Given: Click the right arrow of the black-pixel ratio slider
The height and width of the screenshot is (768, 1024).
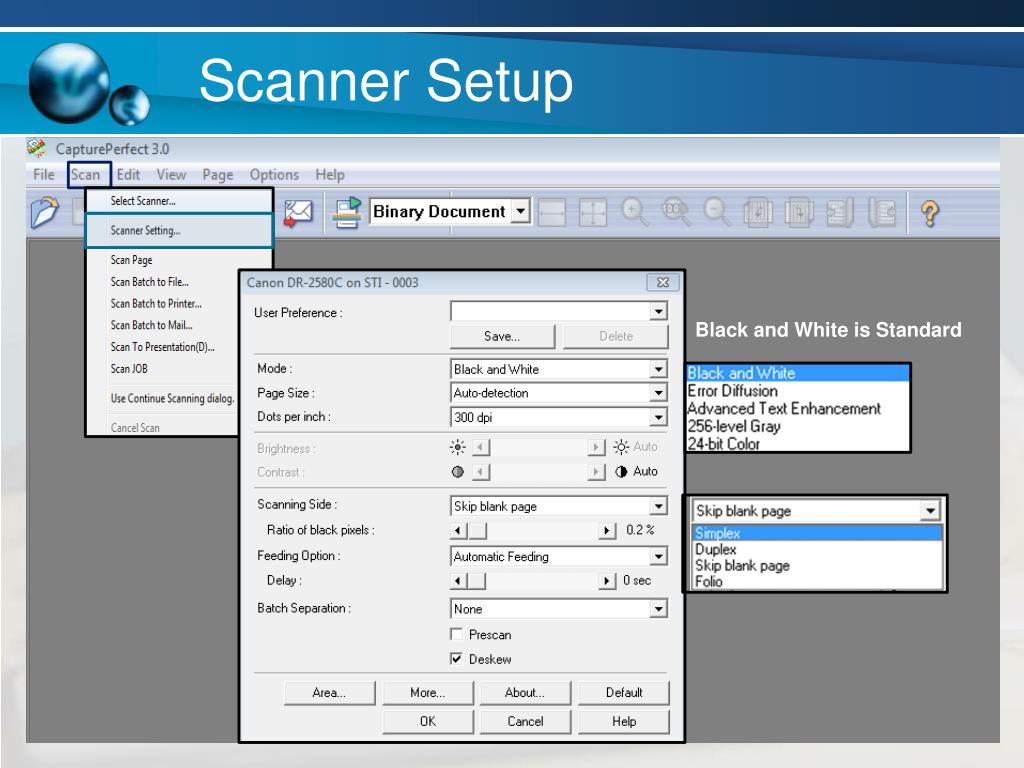Looking at the screenshot, I should [x=607, y=530].
